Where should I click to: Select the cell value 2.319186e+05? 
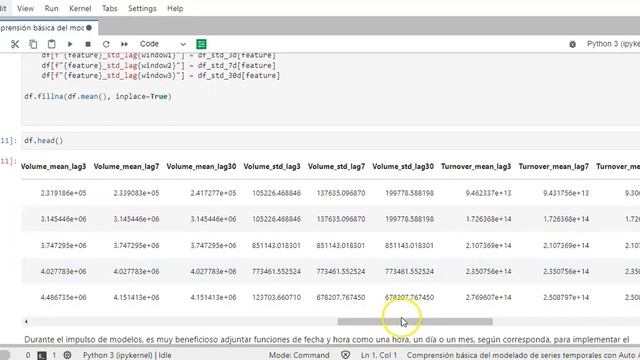click(x=63, y=193)
